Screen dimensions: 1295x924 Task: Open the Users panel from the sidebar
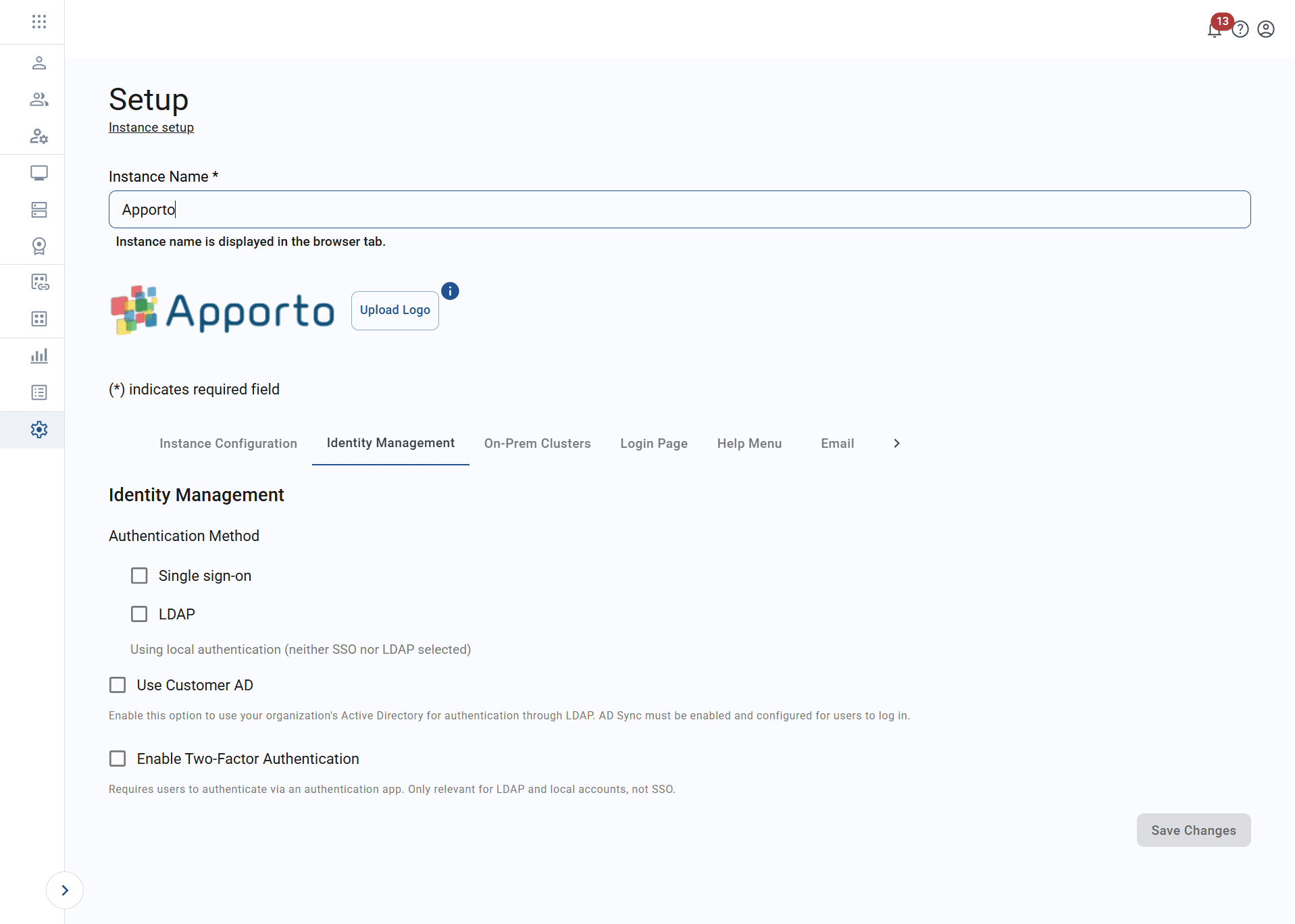39,63
